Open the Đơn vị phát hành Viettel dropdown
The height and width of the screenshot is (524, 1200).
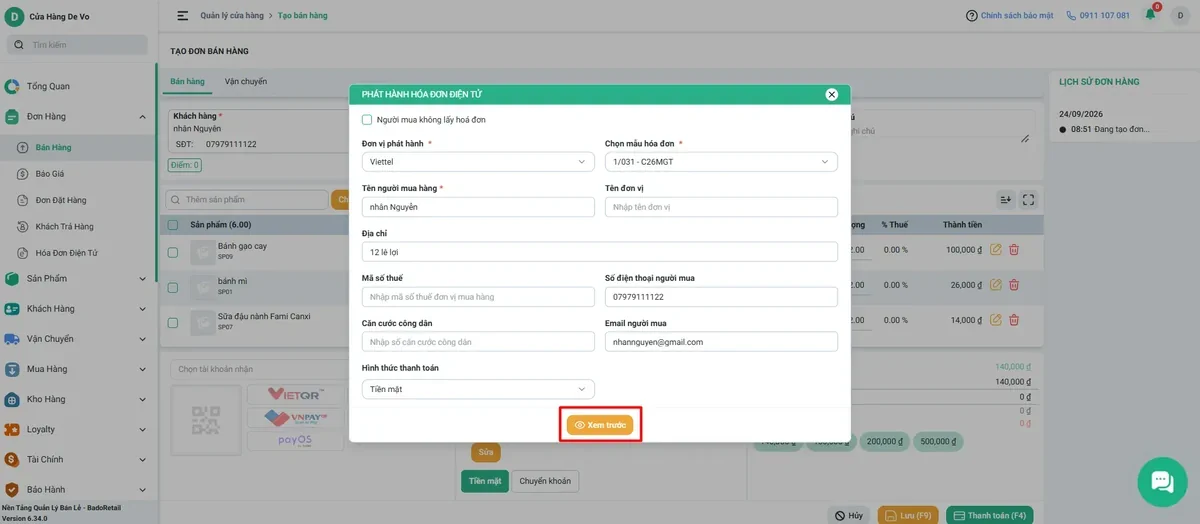(478, 162)
